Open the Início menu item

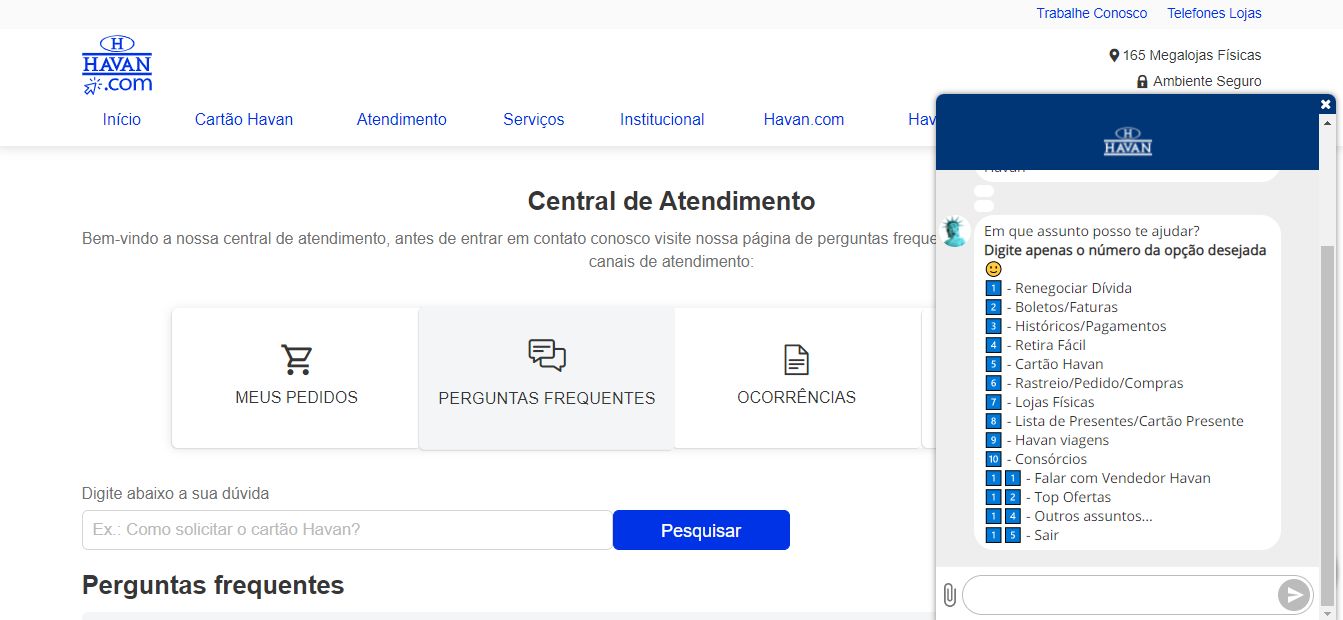coord(122,119)
